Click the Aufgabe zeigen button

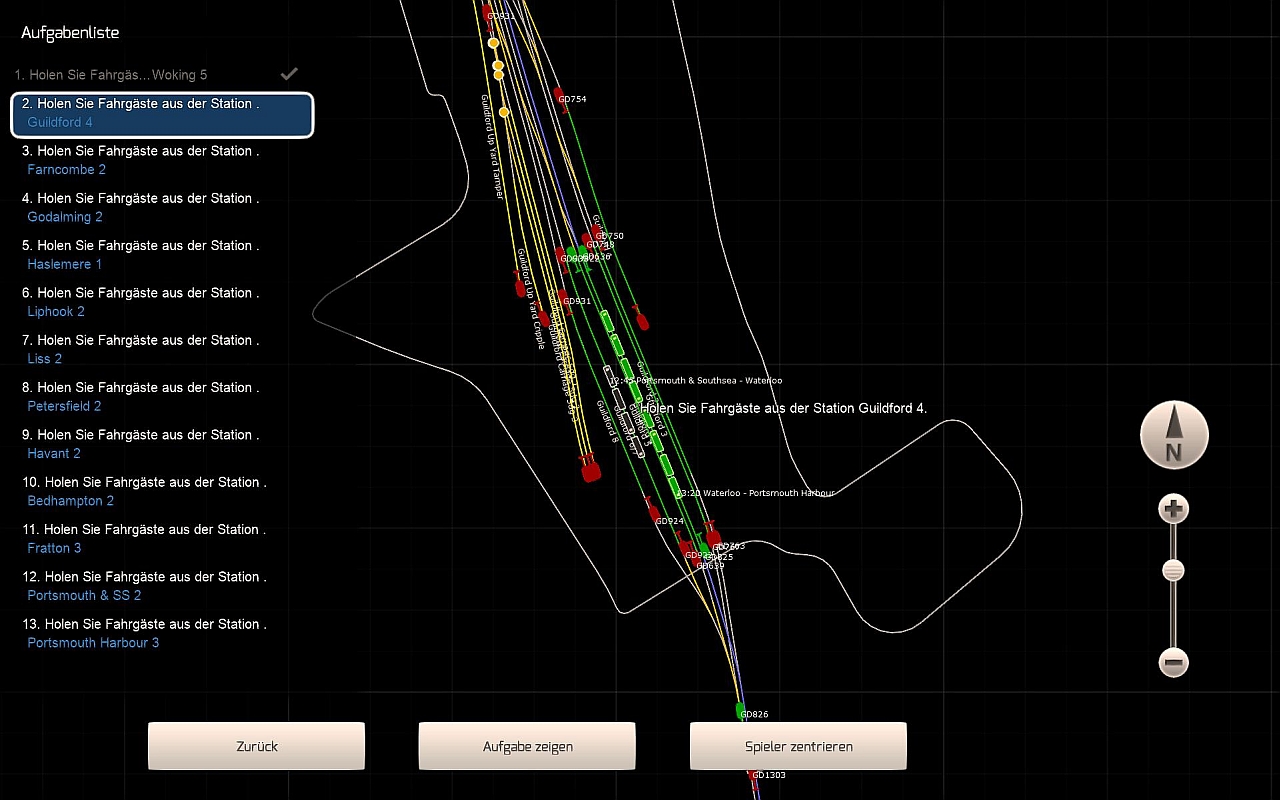(x=527, y=746)
